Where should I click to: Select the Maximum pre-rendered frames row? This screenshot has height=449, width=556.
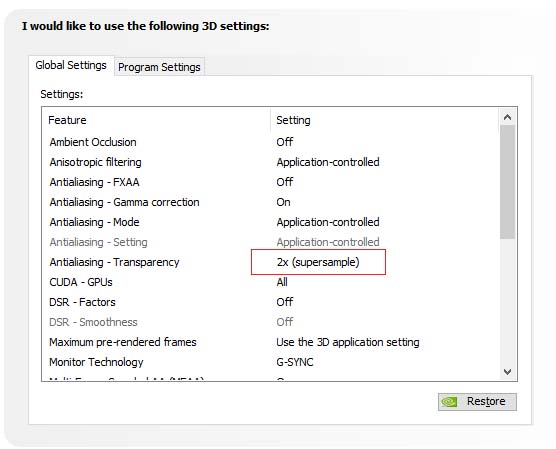coord(271,342)
